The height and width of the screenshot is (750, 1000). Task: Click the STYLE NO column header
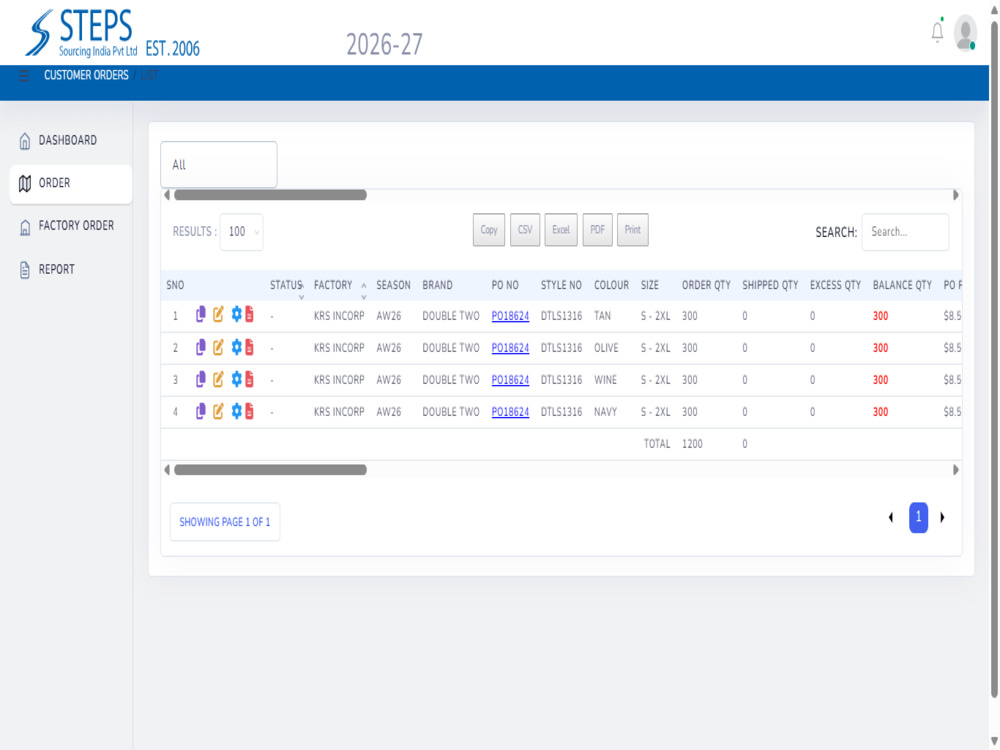561,285
